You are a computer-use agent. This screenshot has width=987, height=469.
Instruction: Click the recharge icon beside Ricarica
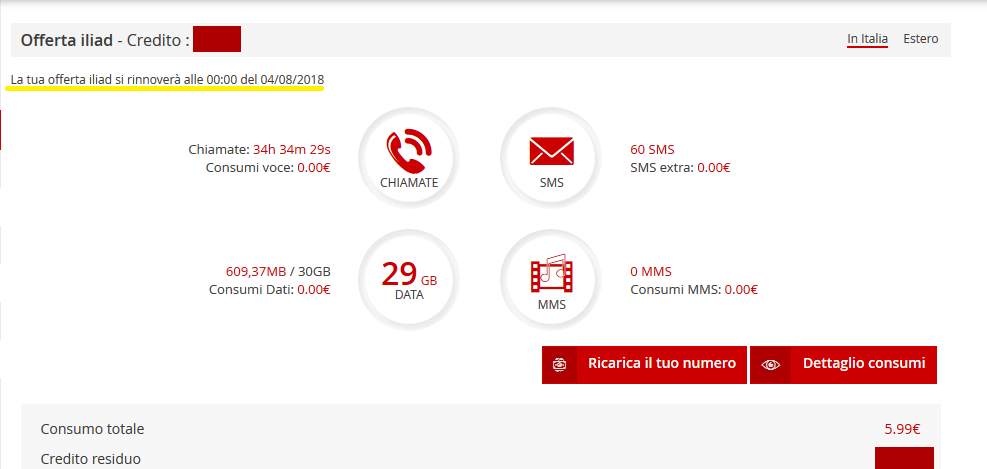560,364
